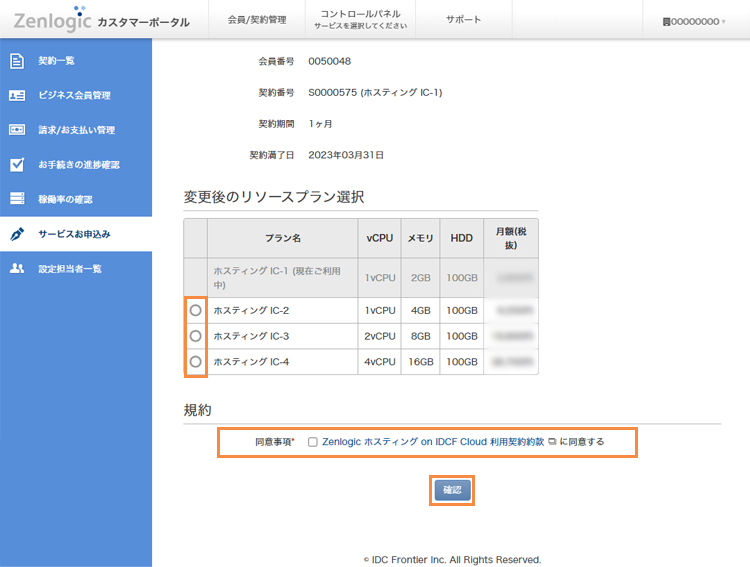Click the vCPU column header

point(380,238)
